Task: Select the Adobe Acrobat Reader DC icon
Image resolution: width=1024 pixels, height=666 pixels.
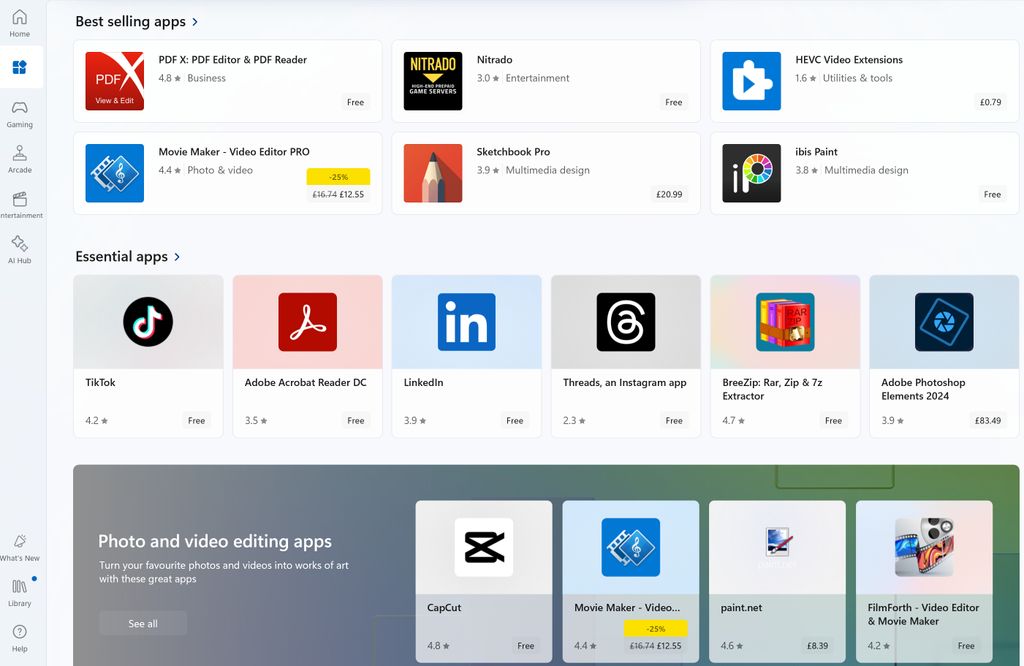Action: pos(307,322)
